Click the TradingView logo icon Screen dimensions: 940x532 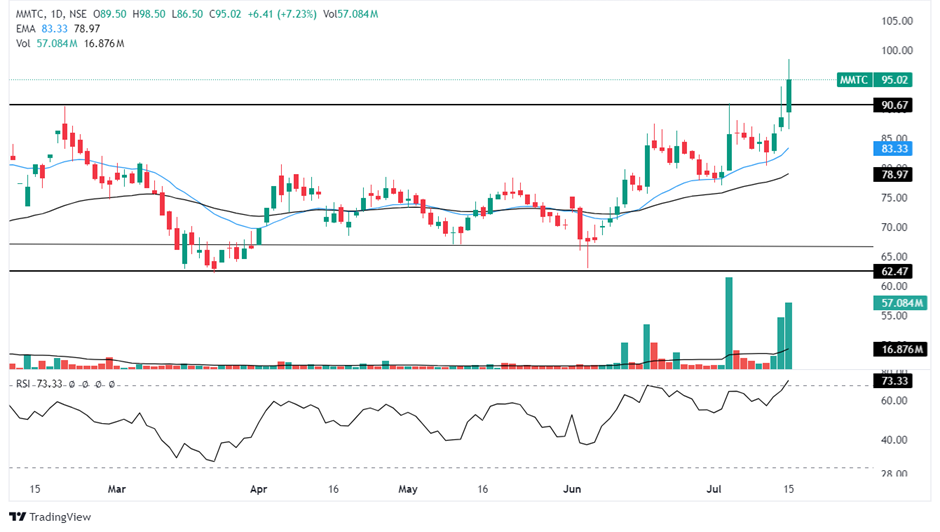[17, 516]
